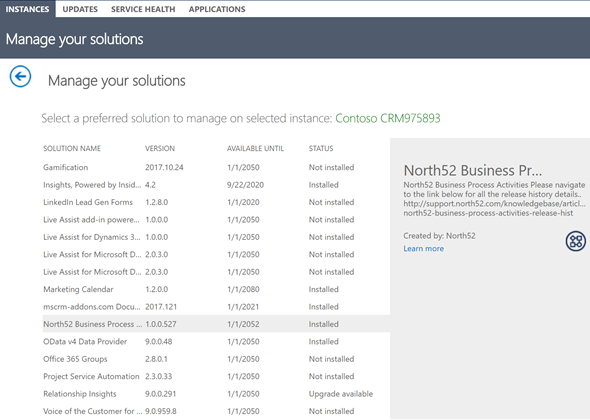Choose the Relationship Insights solution

pos(216,394)
